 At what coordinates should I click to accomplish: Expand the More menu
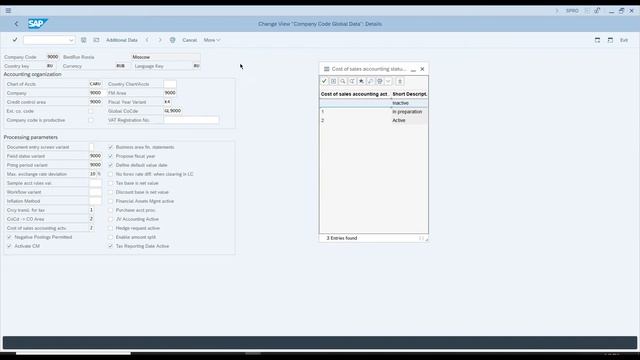[x=212, y=40]
